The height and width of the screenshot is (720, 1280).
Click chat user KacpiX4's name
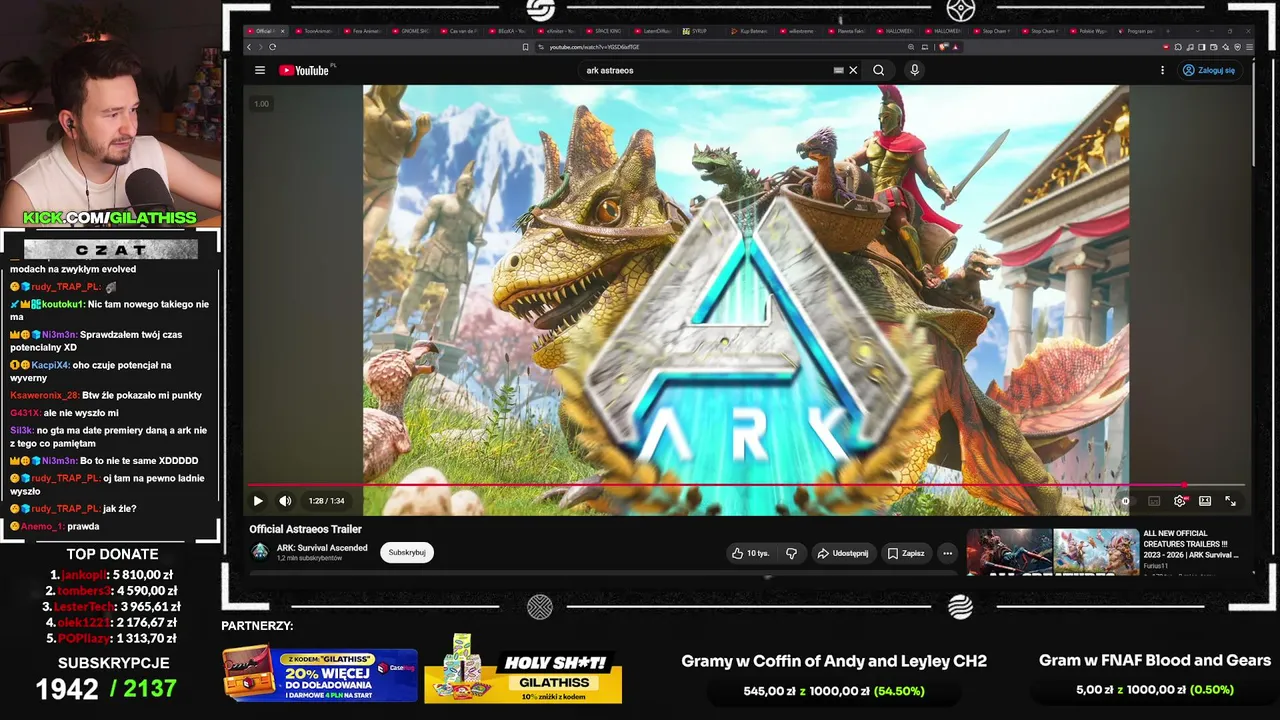pyautogui.click(x=49, y=365)
